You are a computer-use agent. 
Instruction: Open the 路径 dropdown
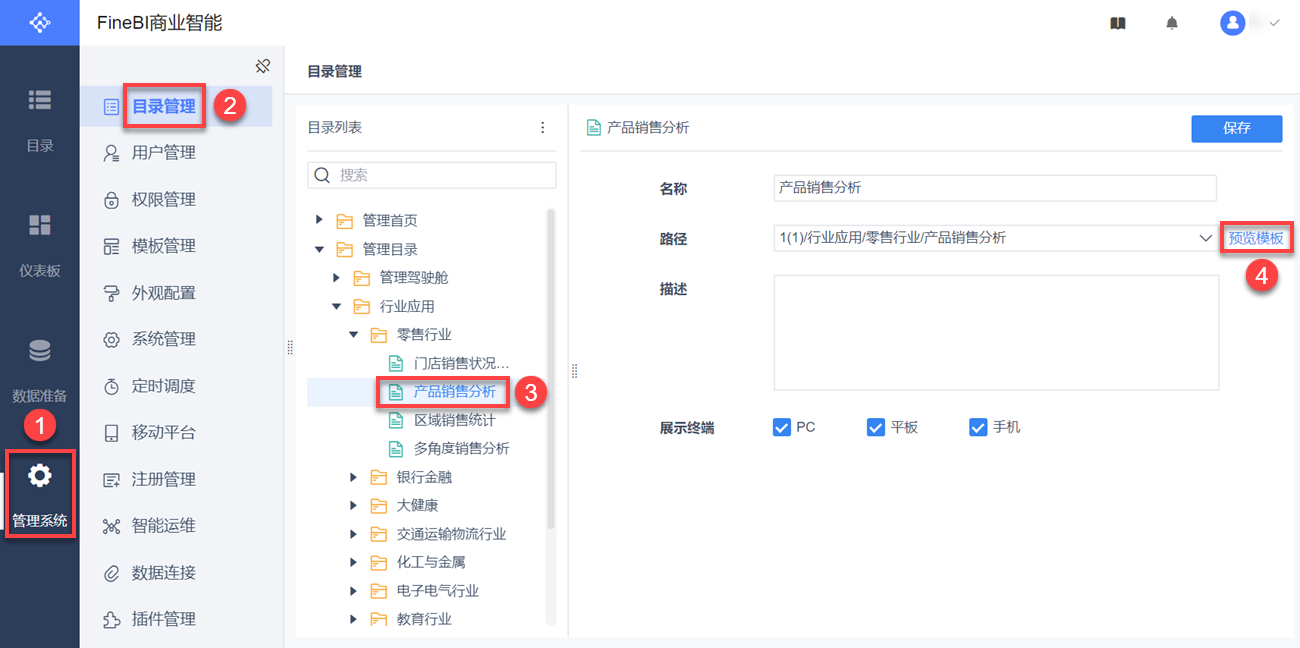1205,238
